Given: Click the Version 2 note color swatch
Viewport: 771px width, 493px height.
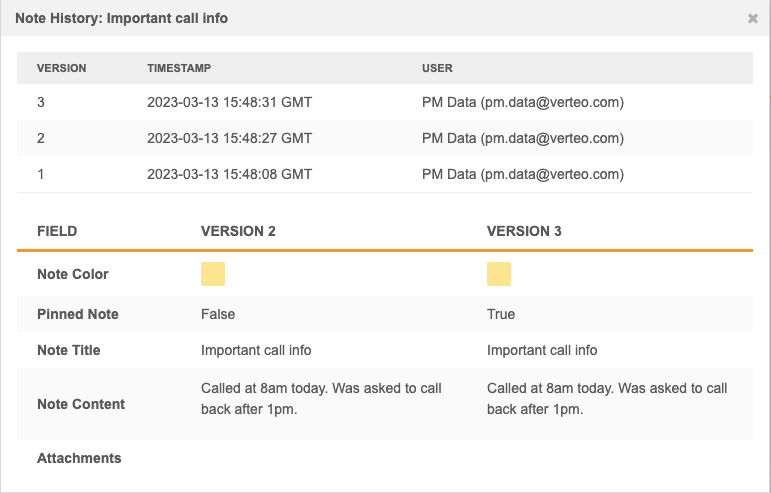Looking at the screenshot, I should point(213,274).
